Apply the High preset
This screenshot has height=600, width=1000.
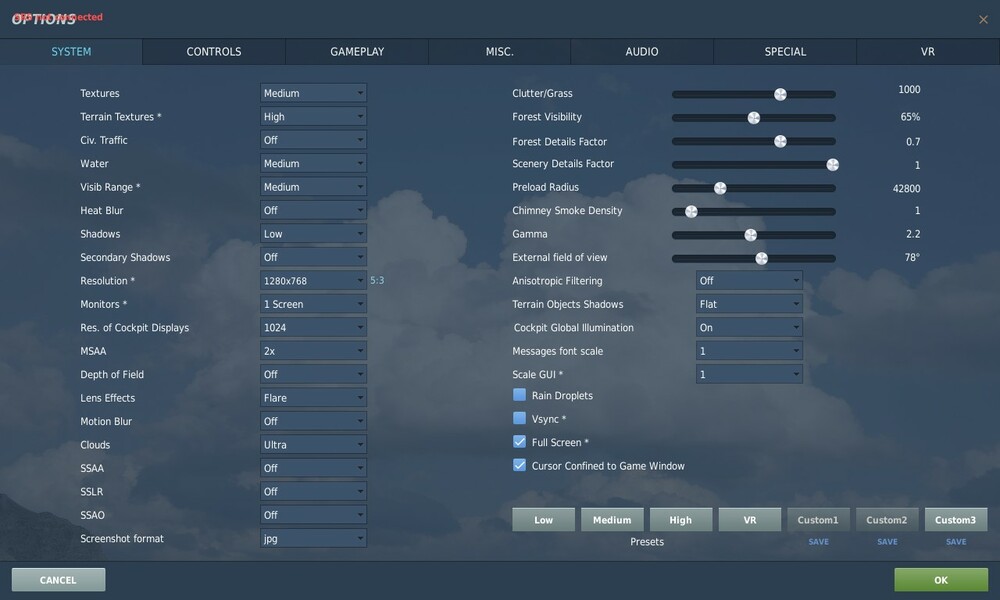click(x=680, y=520)
